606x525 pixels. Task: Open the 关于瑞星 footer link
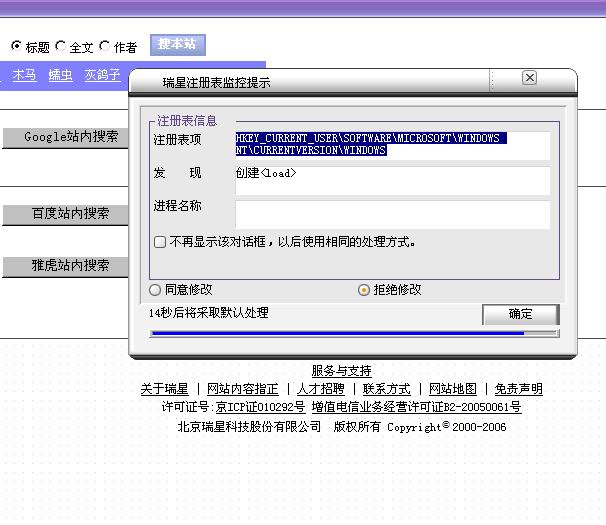(164, 389)
